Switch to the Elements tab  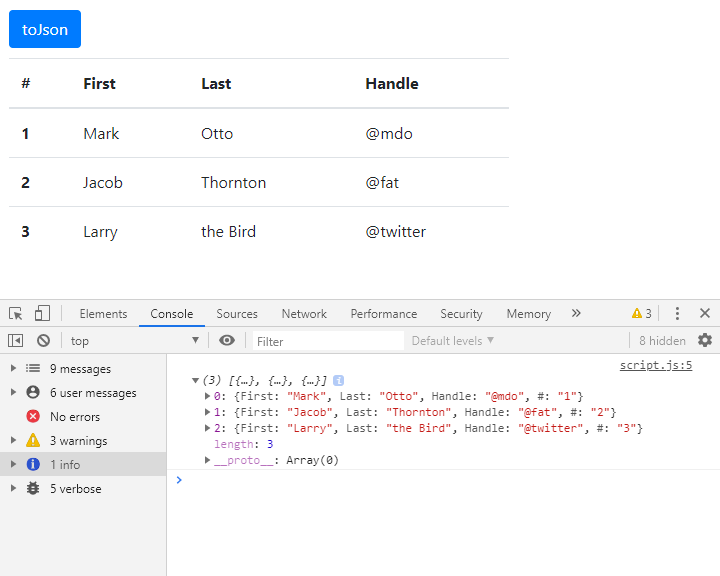click(x=103, y=314)
